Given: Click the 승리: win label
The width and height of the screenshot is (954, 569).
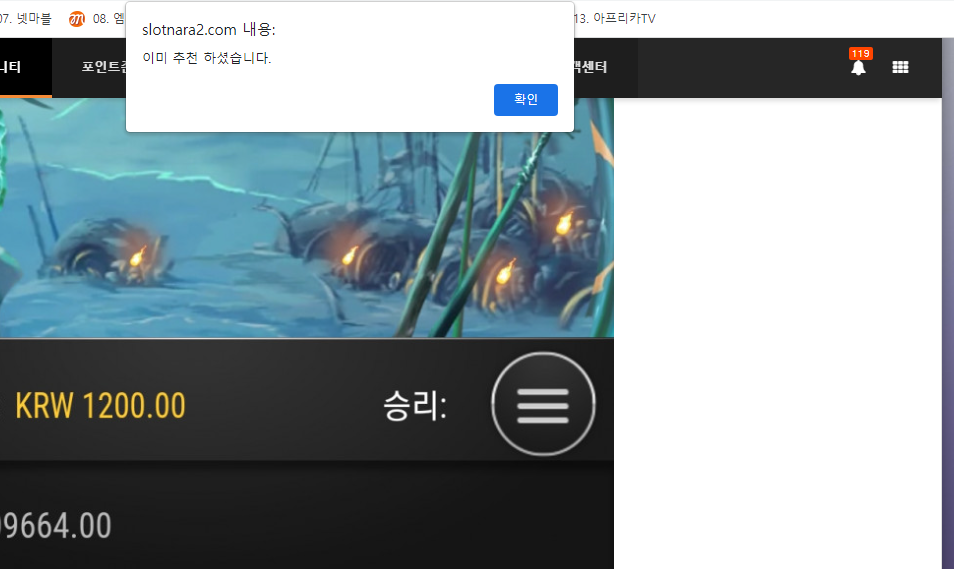Looking at the screenshot, I should click(415, 406).
